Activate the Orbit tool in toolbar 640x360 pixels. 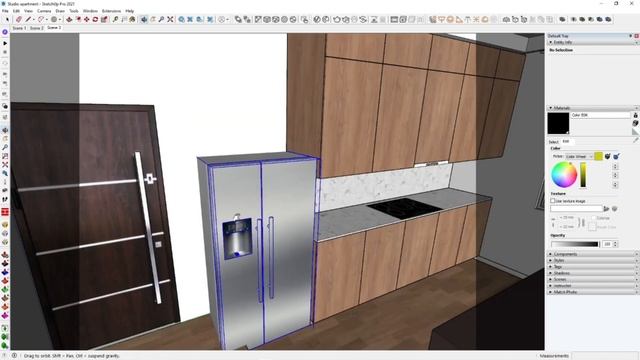(144, 19)
